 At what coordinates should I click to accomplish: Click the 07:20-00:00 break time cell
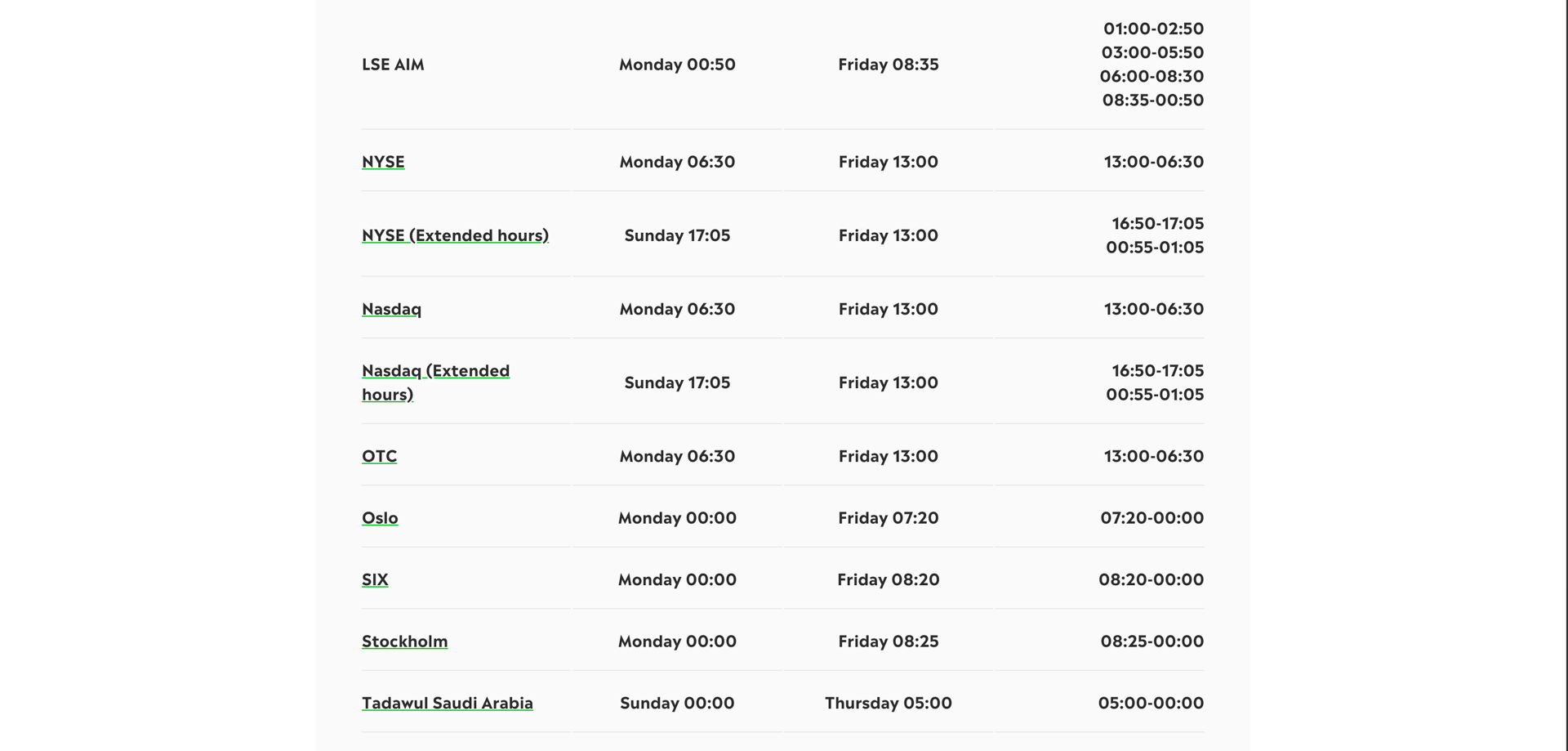point(1151,518)
